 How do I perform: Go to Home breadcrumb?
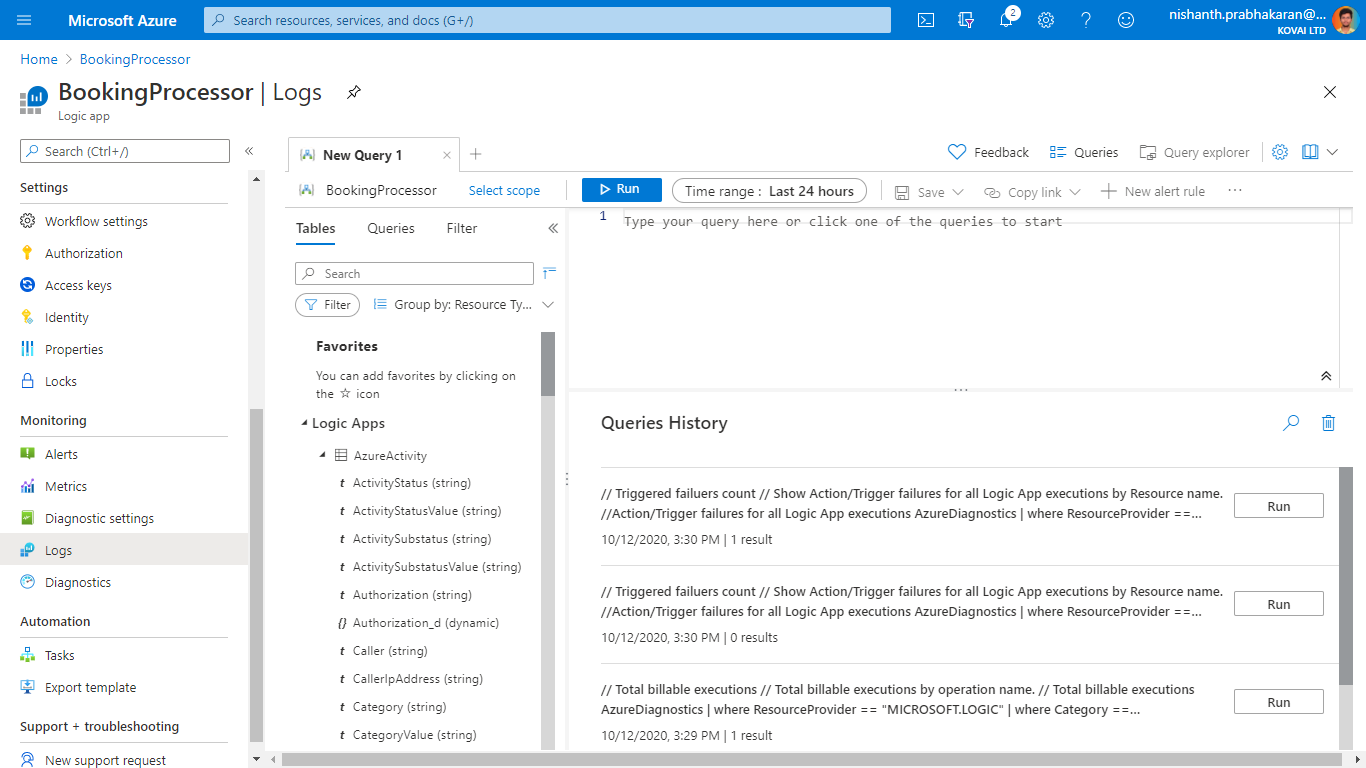click(39, 59)
